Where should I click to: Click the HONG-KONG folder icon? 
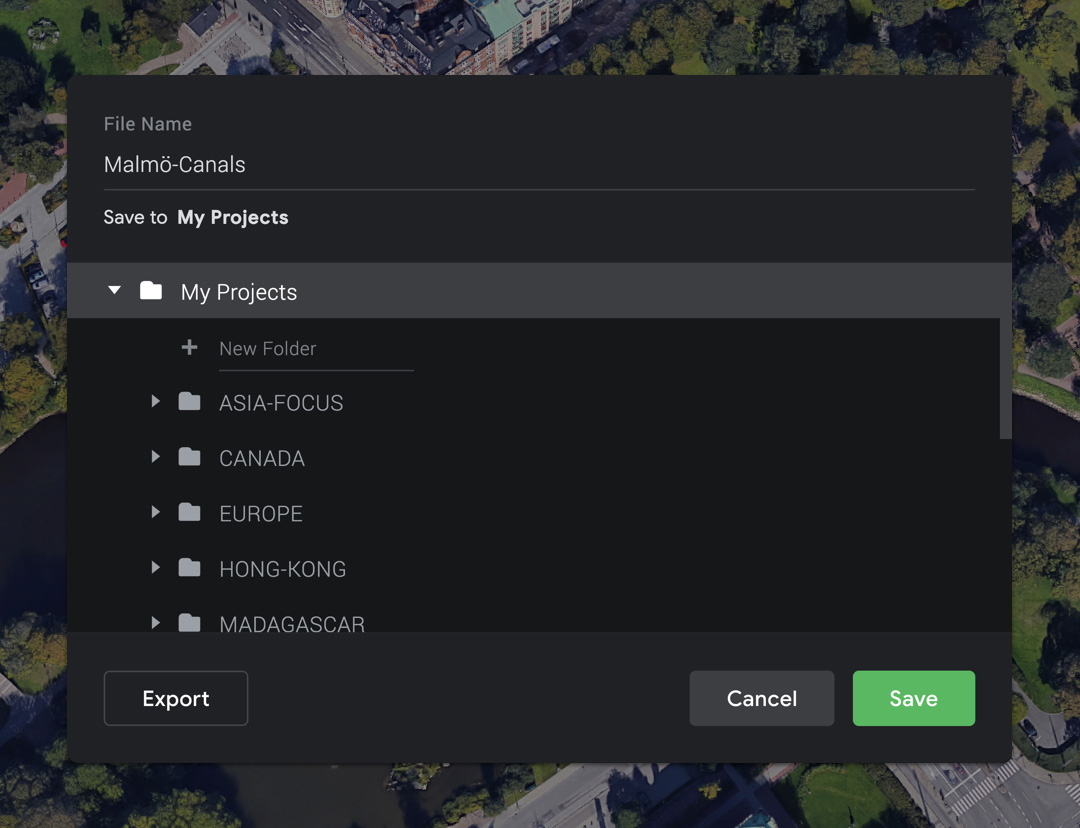point(189,568)
